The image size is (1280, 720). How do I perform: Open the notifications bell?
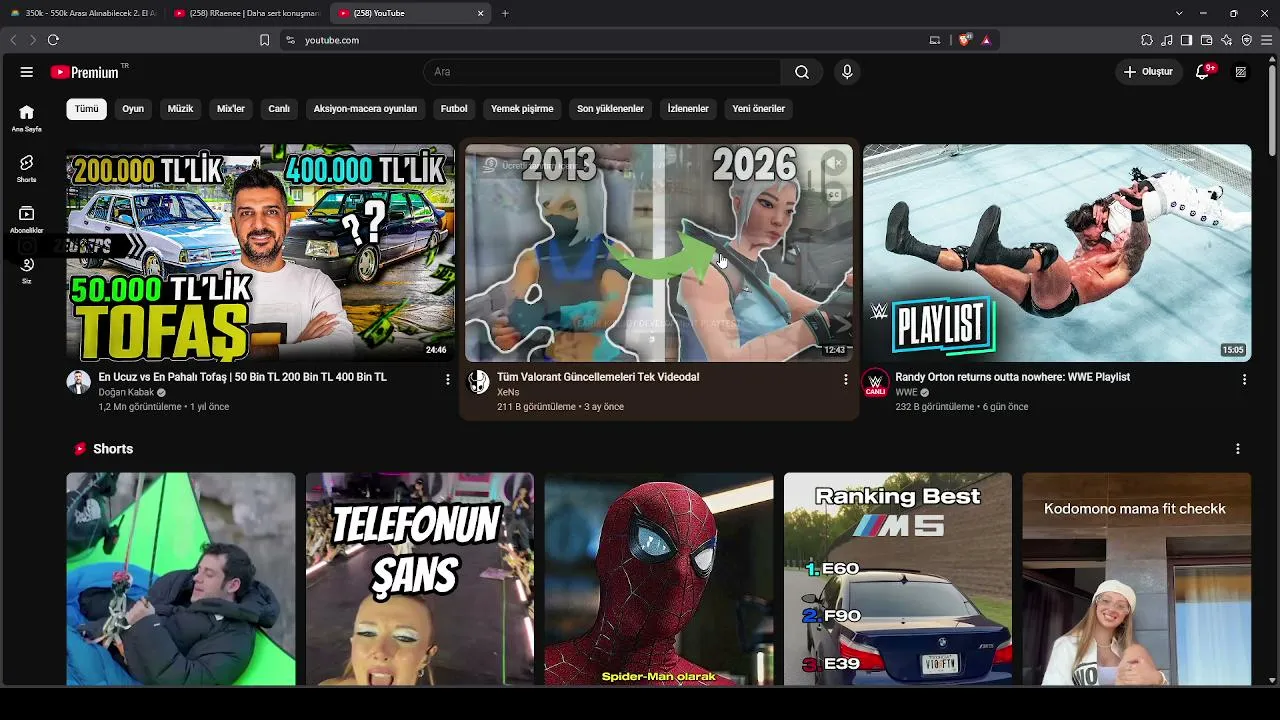click(x=1203, y=72)
